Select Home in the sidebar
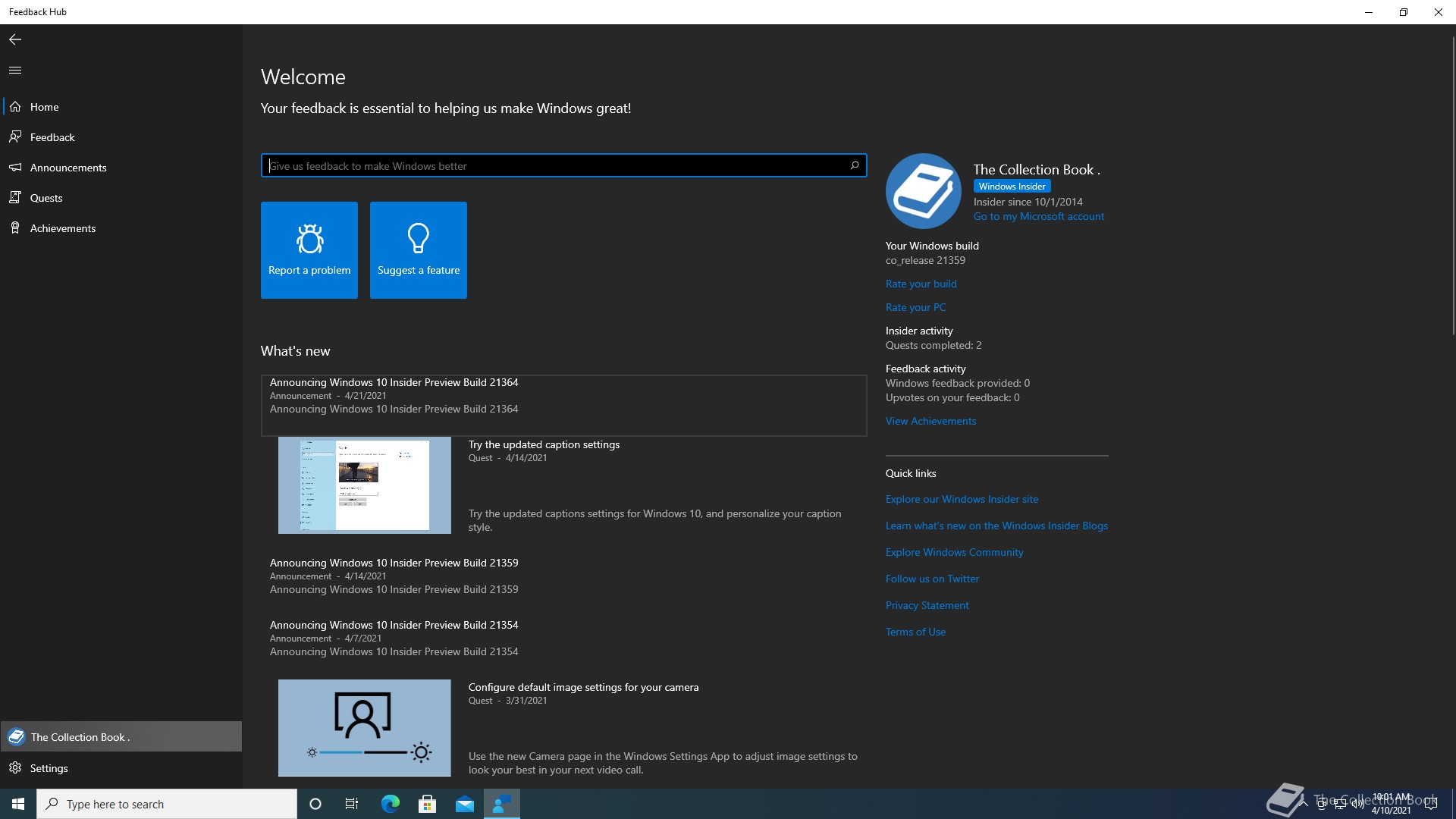The height and width of the screenshot is (819, 1456). 121,107
